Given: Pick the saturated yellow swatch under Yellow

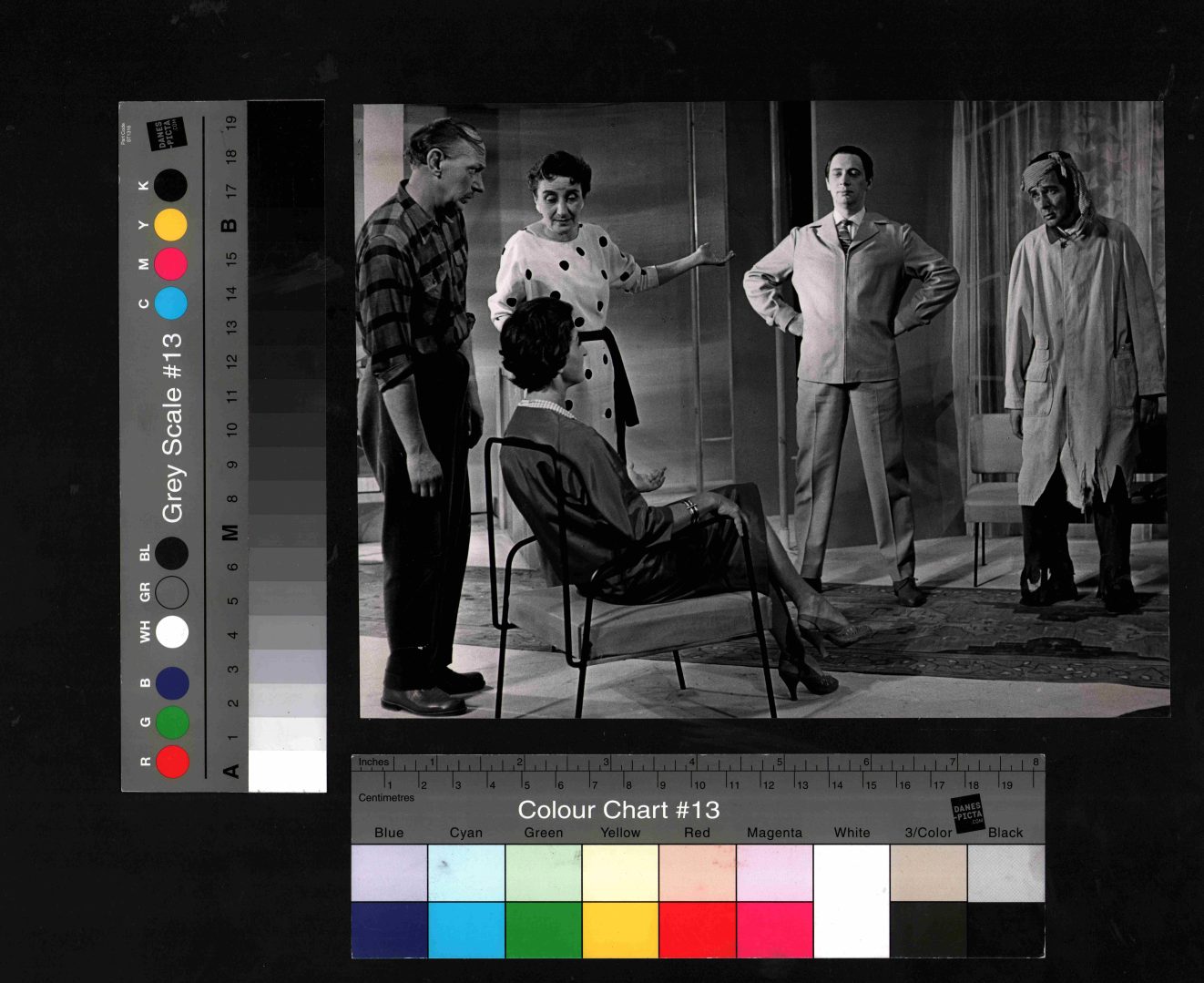Looking at the screenshot, I should (x=619, y=929).
